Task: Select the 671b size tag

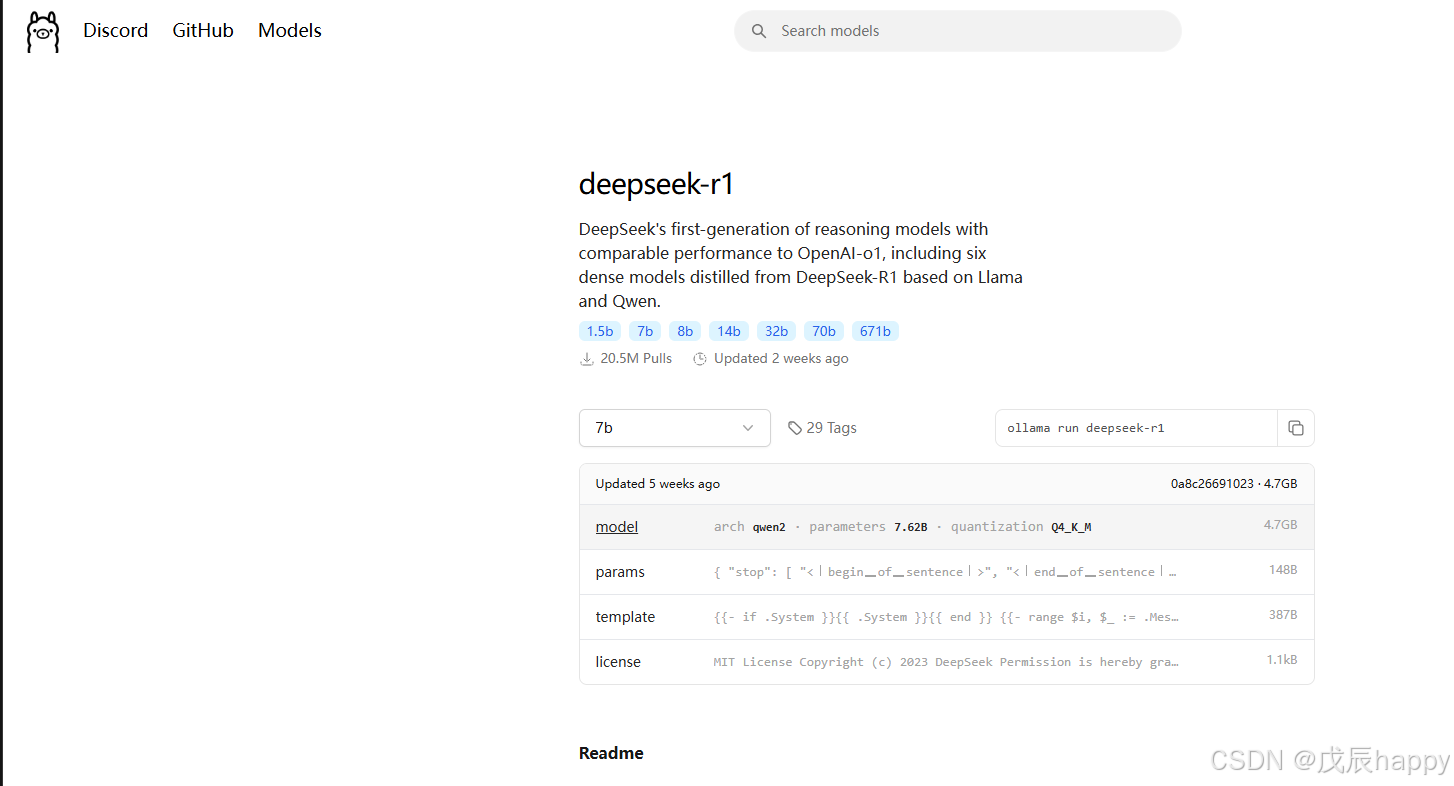Action: [875, 331]
